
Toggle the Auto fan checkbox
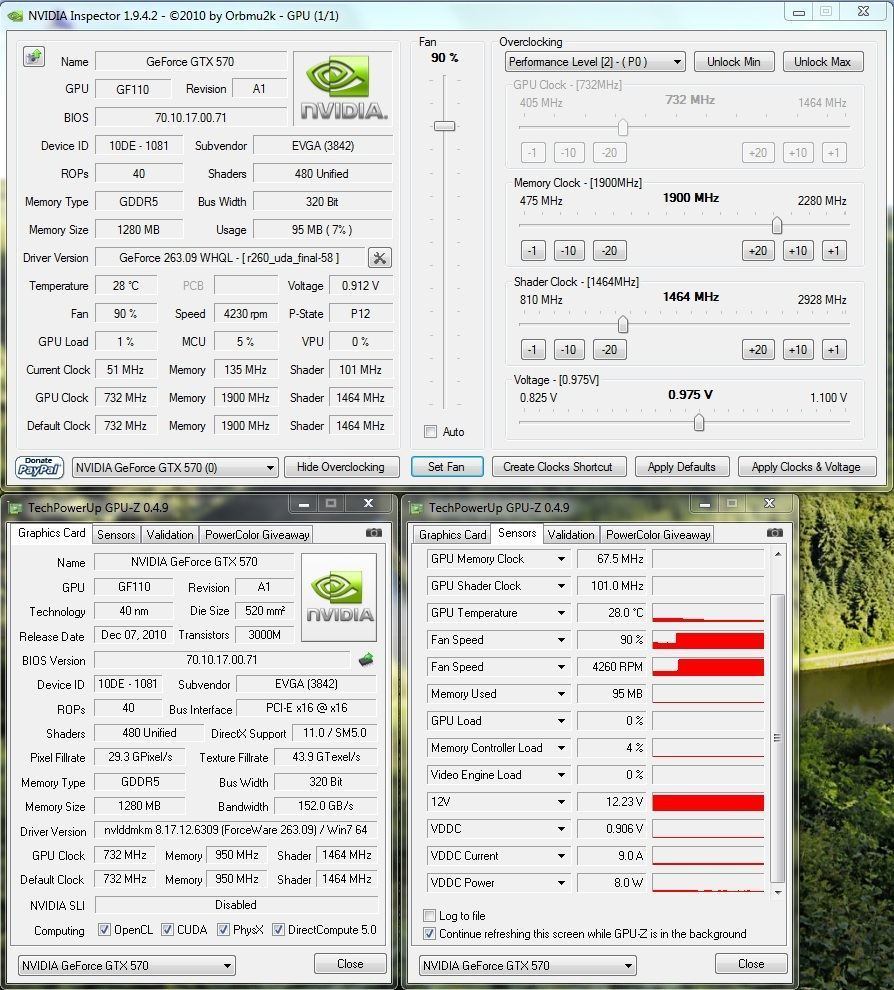click(x=431, y=432)
